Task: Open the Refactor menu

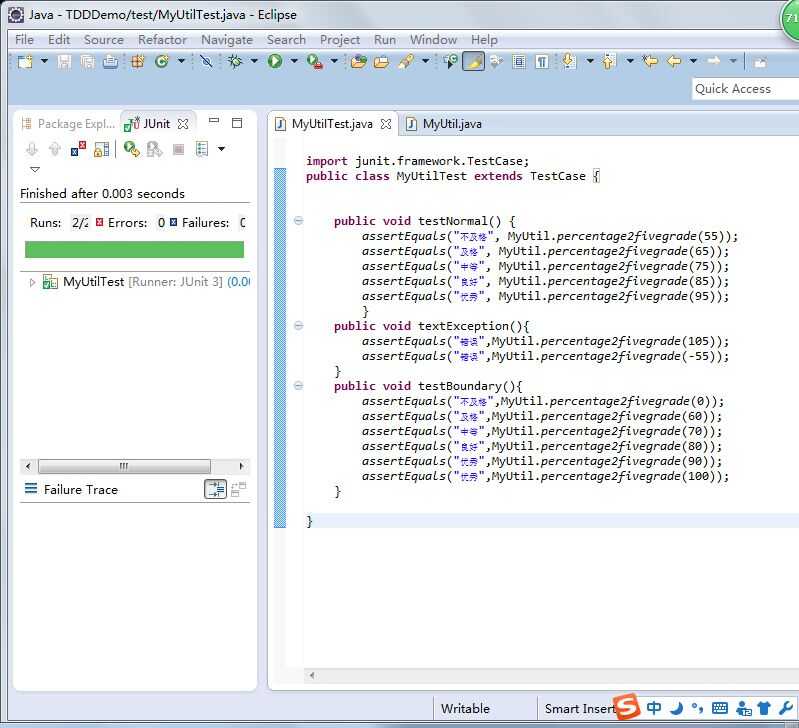Action: coord(162,39)
